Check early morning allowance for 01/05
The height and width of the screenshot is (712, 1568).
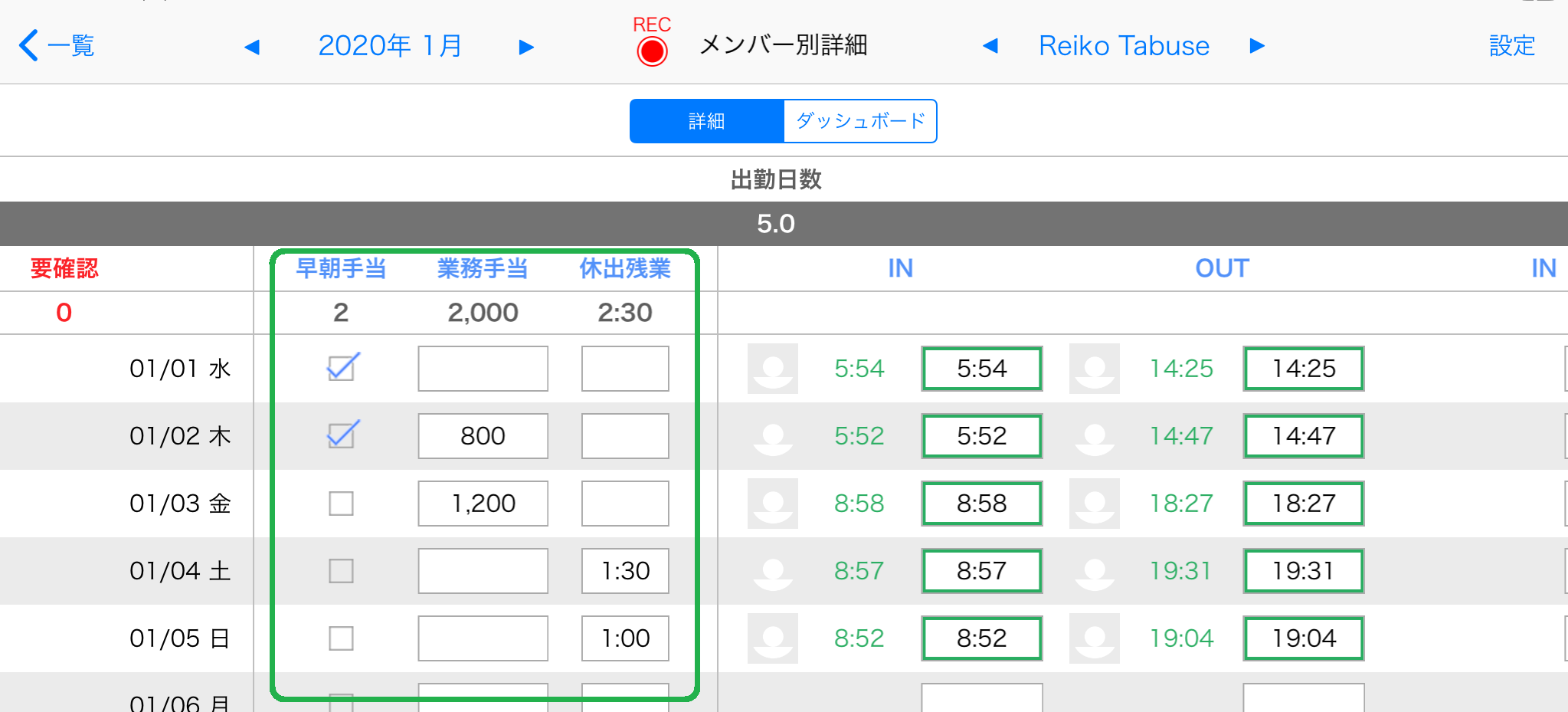tap(341, 638)
